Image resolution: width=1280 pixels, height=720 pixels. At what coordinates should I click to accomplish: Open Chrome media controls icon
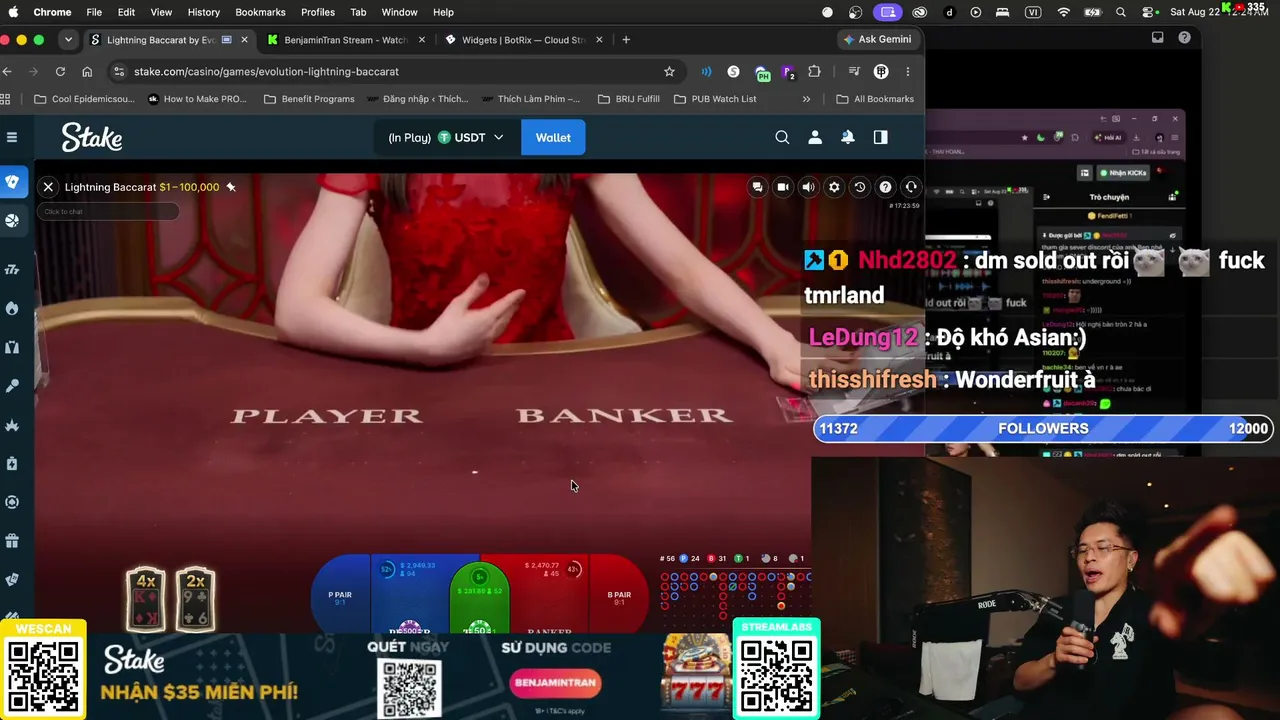click(x=854, y=72)
